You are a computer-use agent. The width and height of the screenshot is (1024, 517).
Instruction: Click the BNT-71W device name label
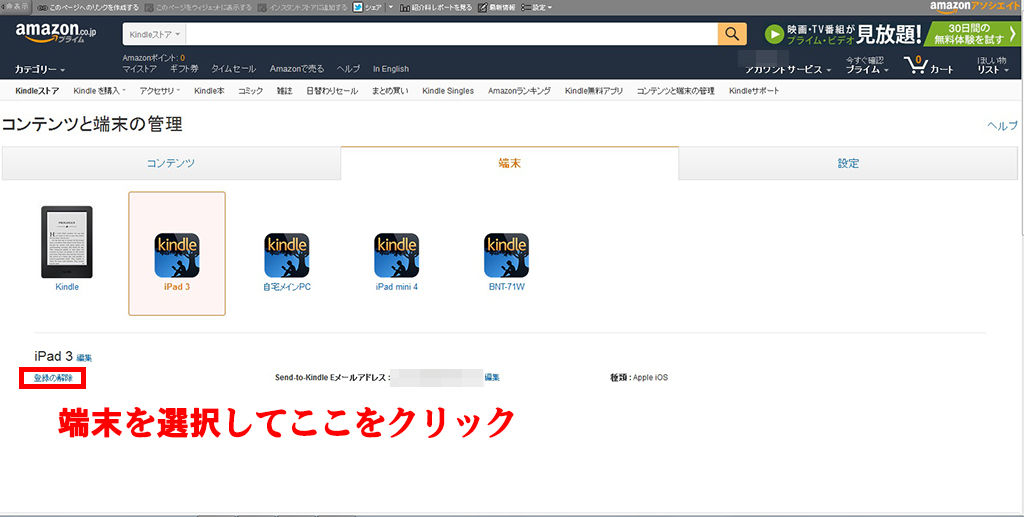506,287
